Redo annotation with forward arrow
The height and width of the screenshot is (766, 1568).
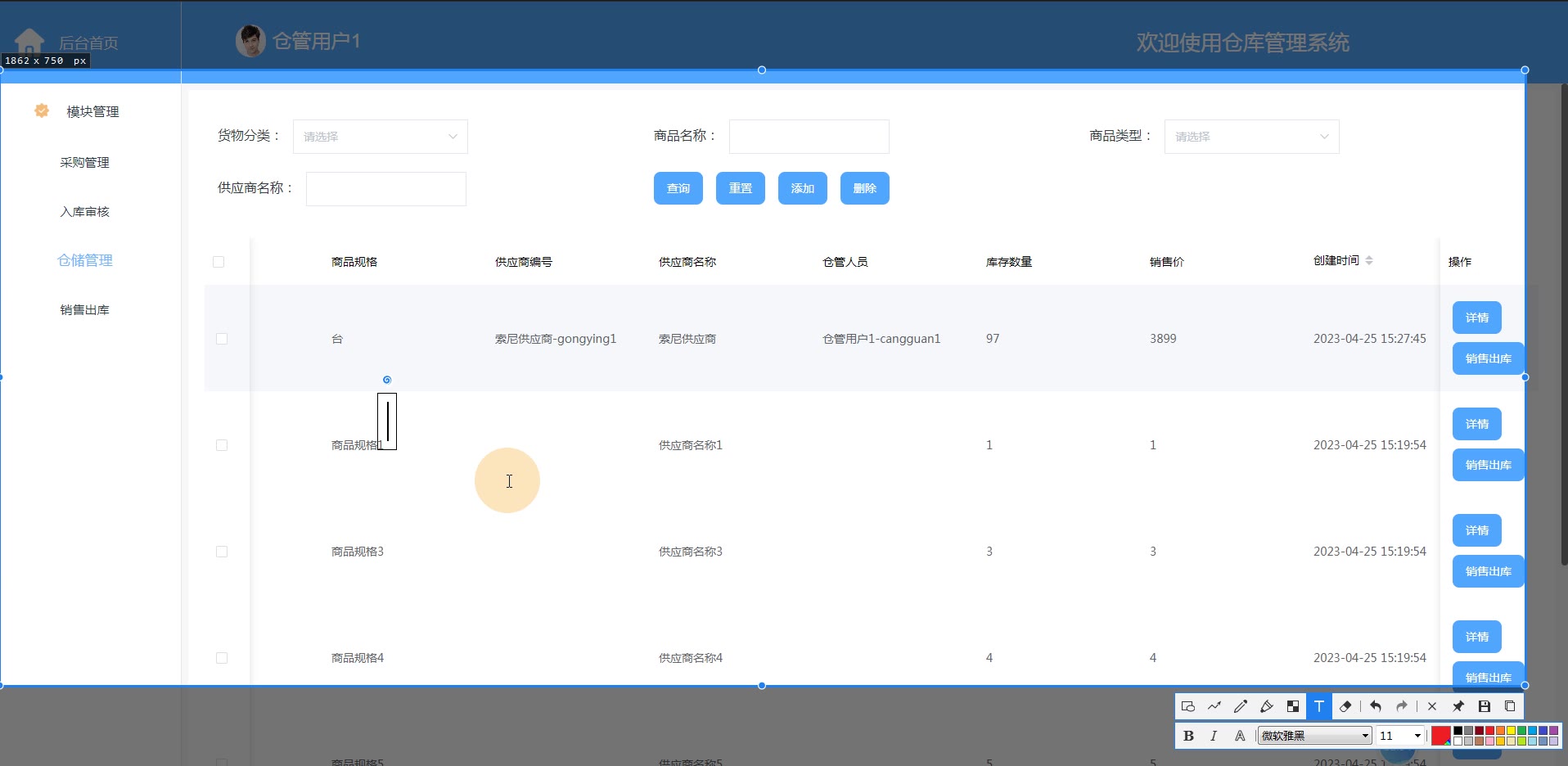[1402, 706]
